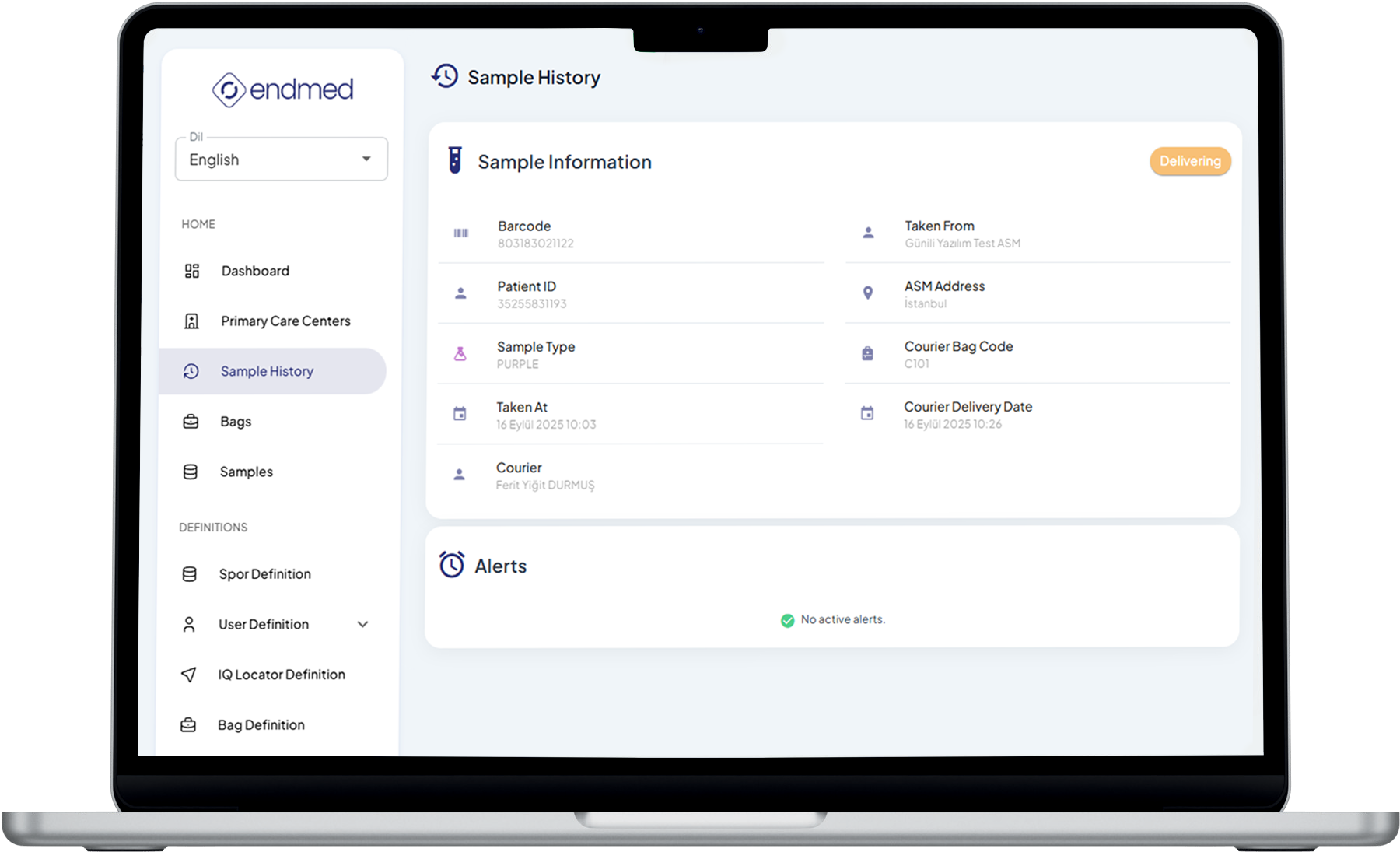1400x852 pixels.
Task: Open Bag Definition page
Action: (261, 725)
